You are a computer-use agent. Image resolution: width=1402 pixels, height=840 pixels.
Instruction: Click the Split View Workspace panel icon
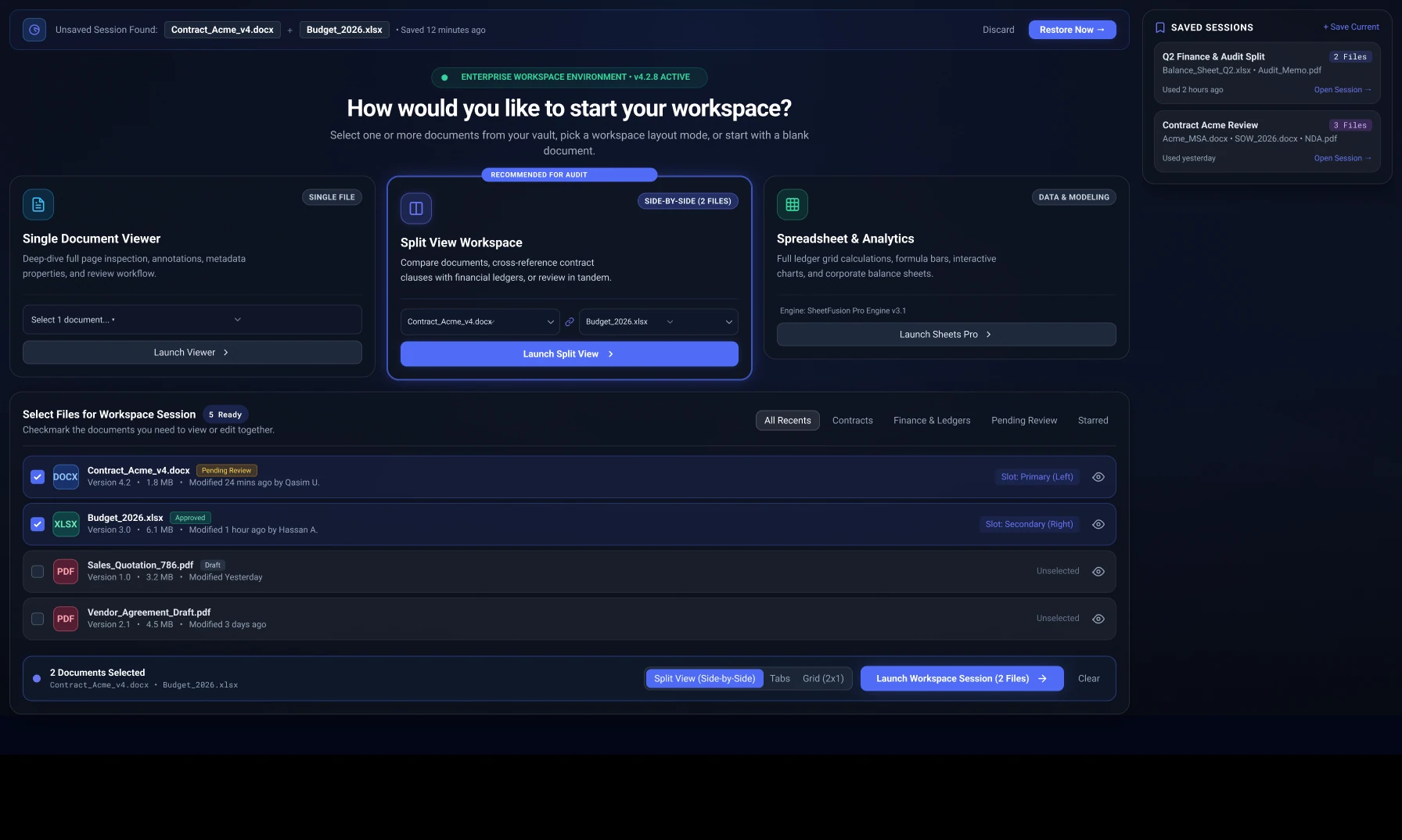point(416,209)
